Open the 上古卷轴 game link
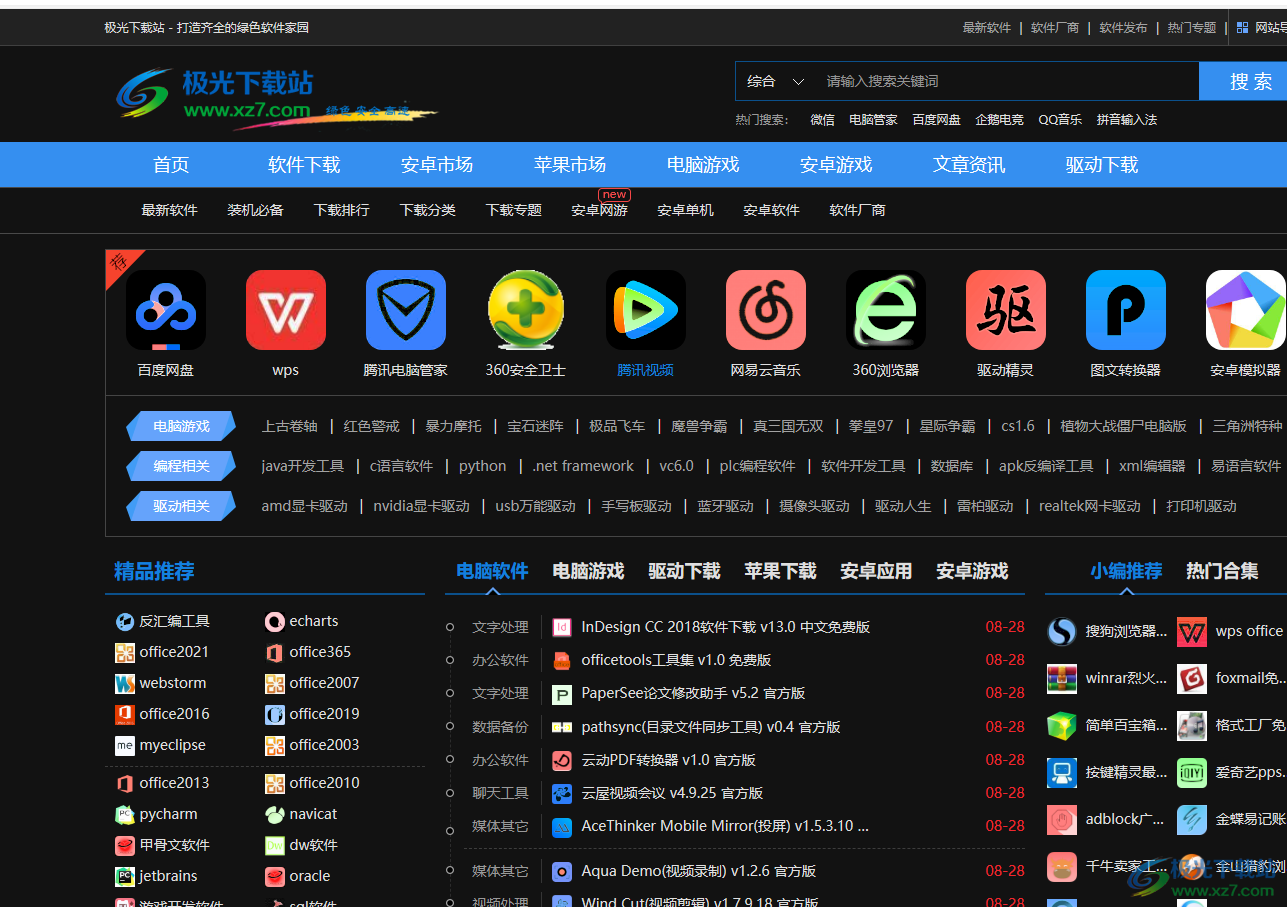1287x907 pixels. [x=290, y=426]
